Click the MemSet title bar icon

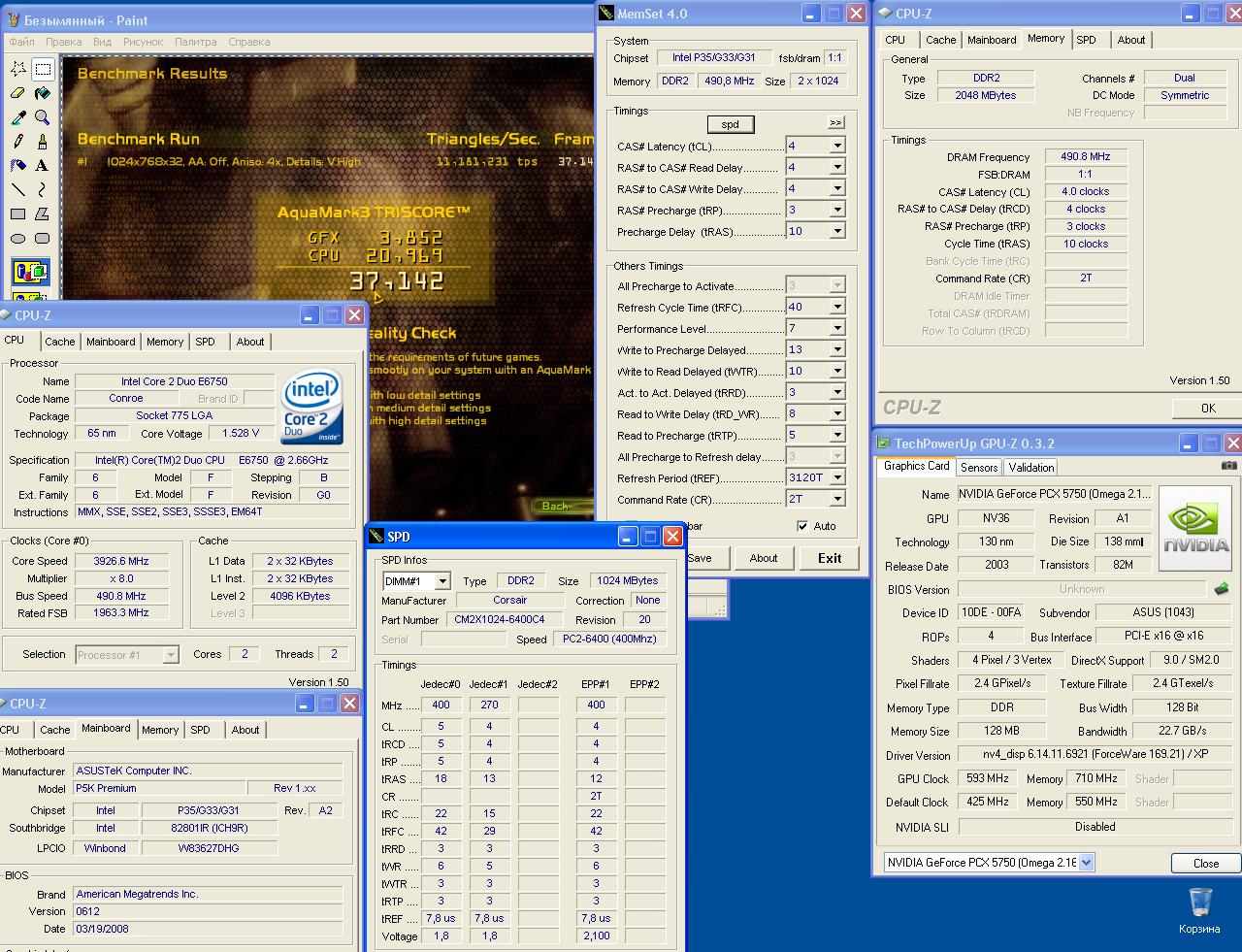click(x=606, y=14)
